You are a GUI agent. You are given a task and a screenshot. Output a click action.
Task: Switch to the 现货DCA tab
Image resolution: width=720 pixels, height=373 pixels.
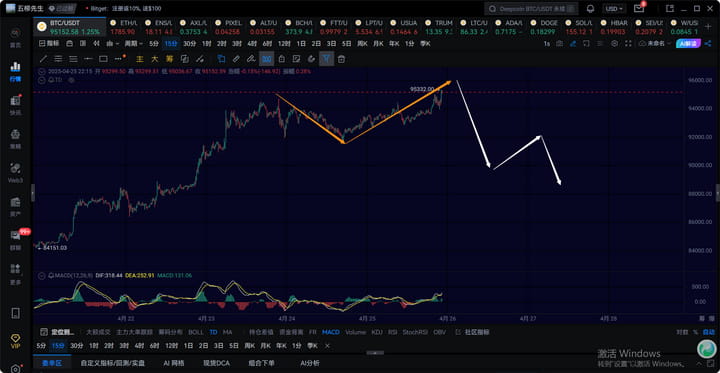(x=216, y=363)
